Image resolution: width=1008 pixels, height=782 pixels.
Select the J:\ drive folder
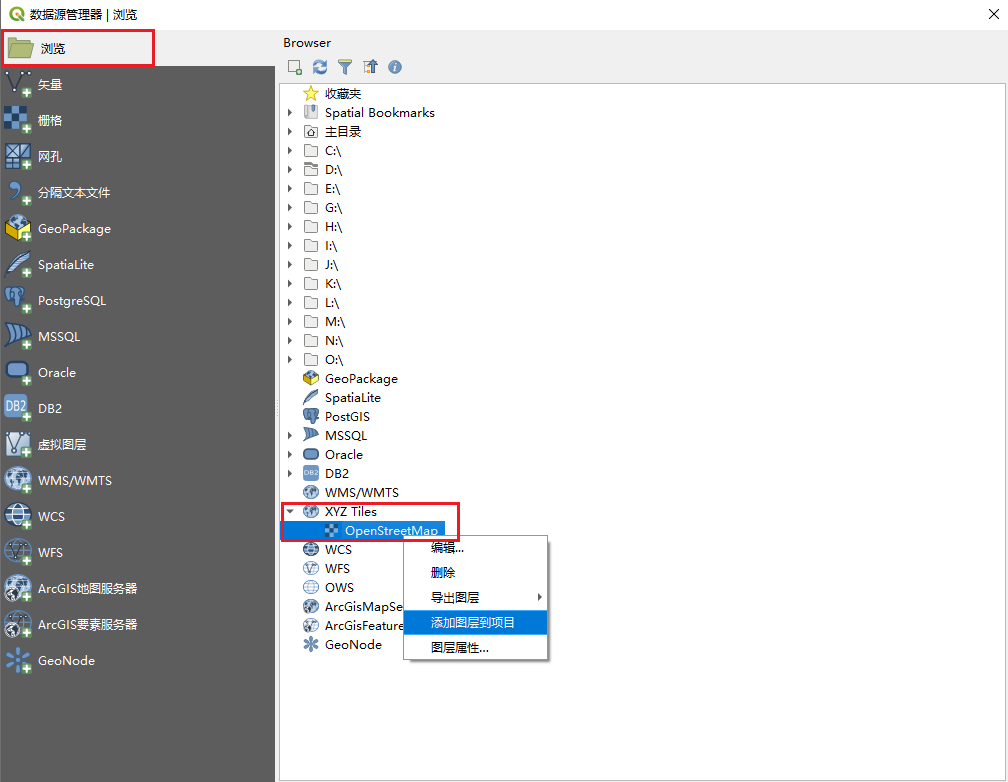pos(331,265)
